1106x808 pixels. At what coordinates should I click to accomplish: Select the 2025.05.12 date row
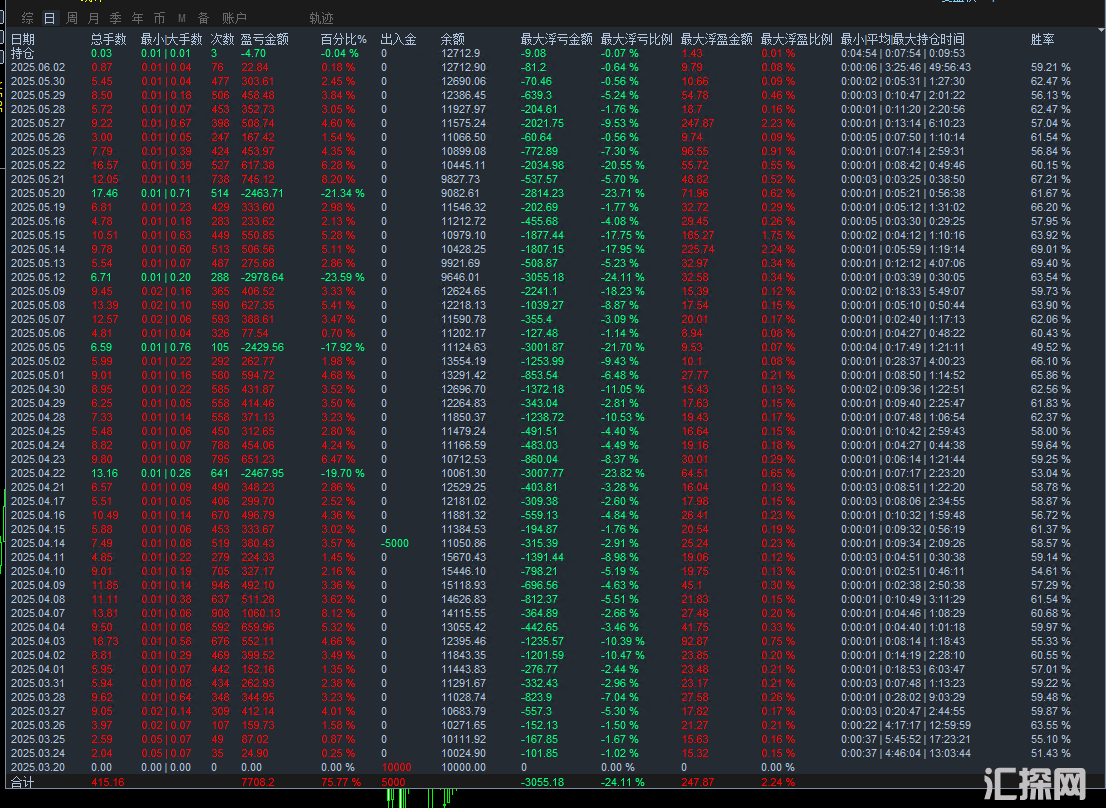(x=554, y=277)
